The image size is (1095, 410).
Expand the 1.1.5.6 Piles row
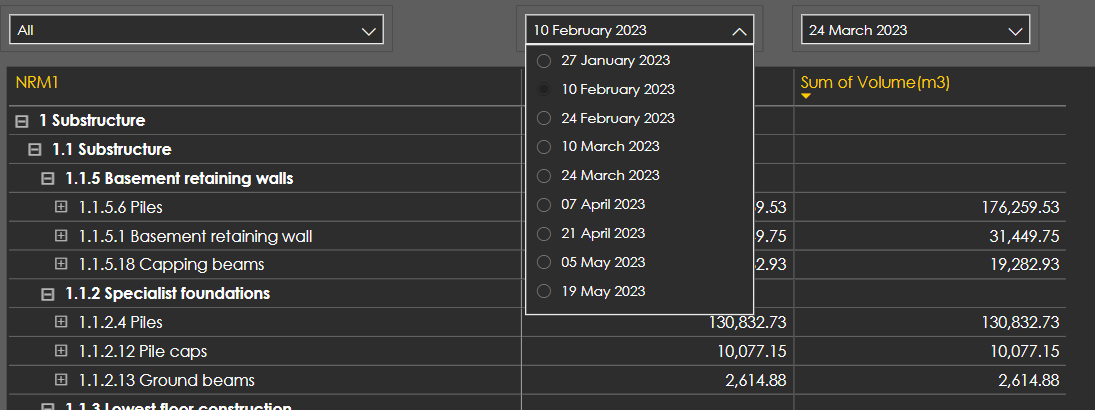point(61,207)
